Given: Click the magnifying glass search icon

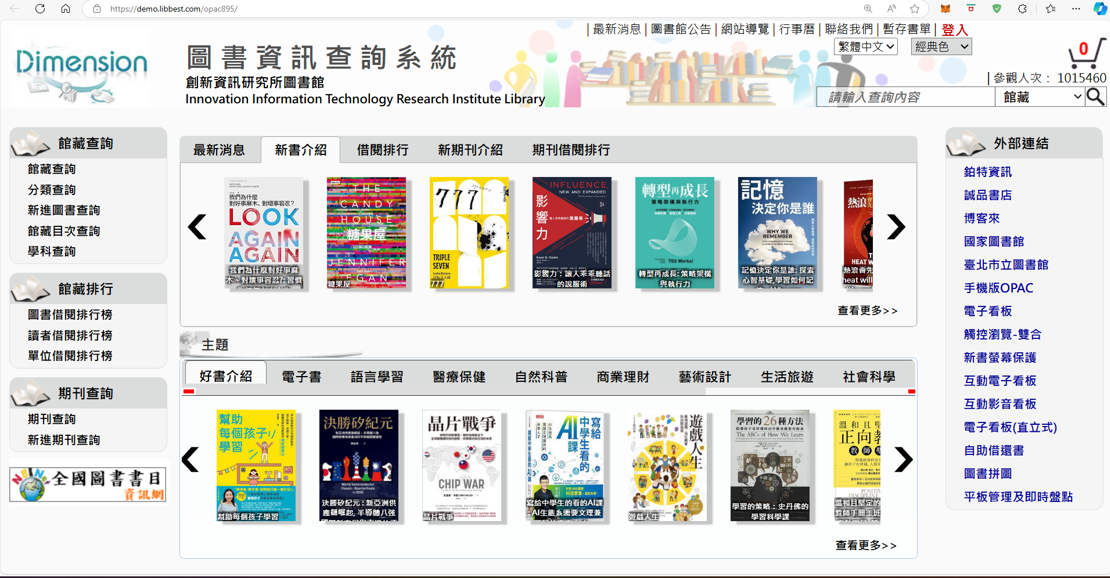Looking at the screenshot, I should coord(1095,97).
